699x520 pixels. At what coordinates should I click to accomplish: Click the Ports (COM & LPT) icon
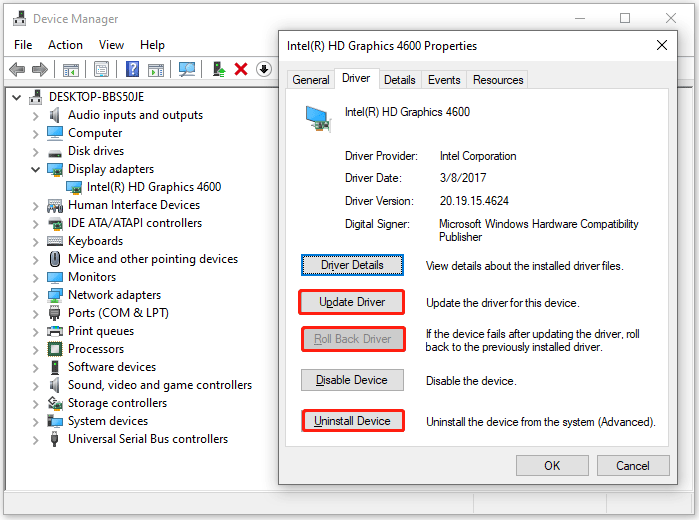click(54, 313)
